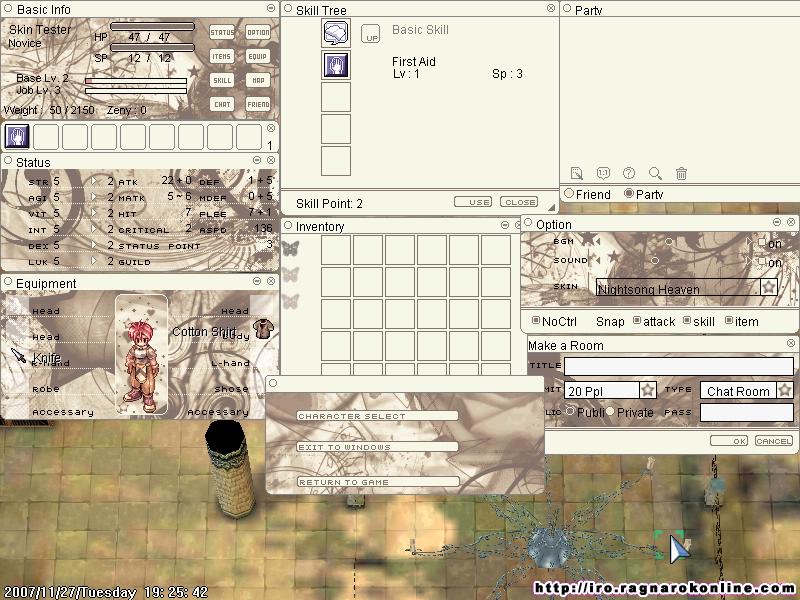This screenshot has height=600, width=800.
Task: Level up Basic Skill with UP button
Action: point(370,34)
